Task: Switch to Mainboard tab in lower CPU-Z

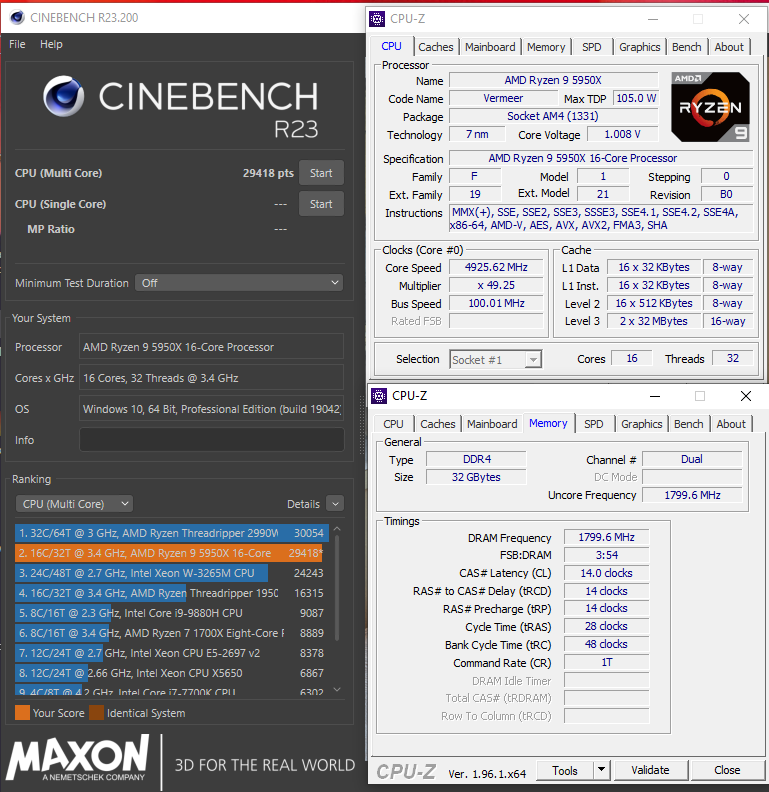Action: pos(492,424)
